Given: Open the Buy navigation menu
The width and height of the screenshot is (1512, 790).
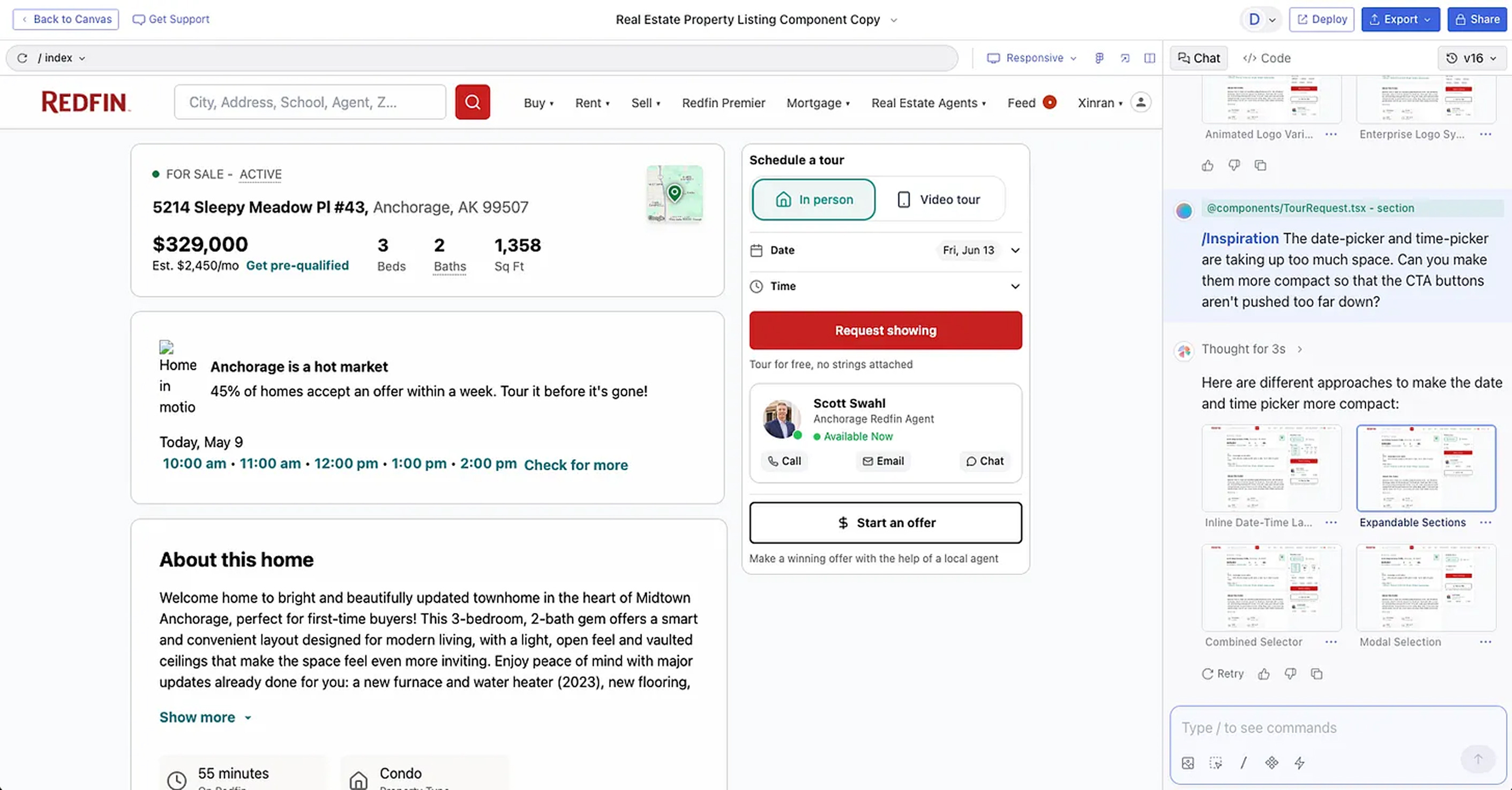Looking at the screenshot, I should (x=537, y=103).
